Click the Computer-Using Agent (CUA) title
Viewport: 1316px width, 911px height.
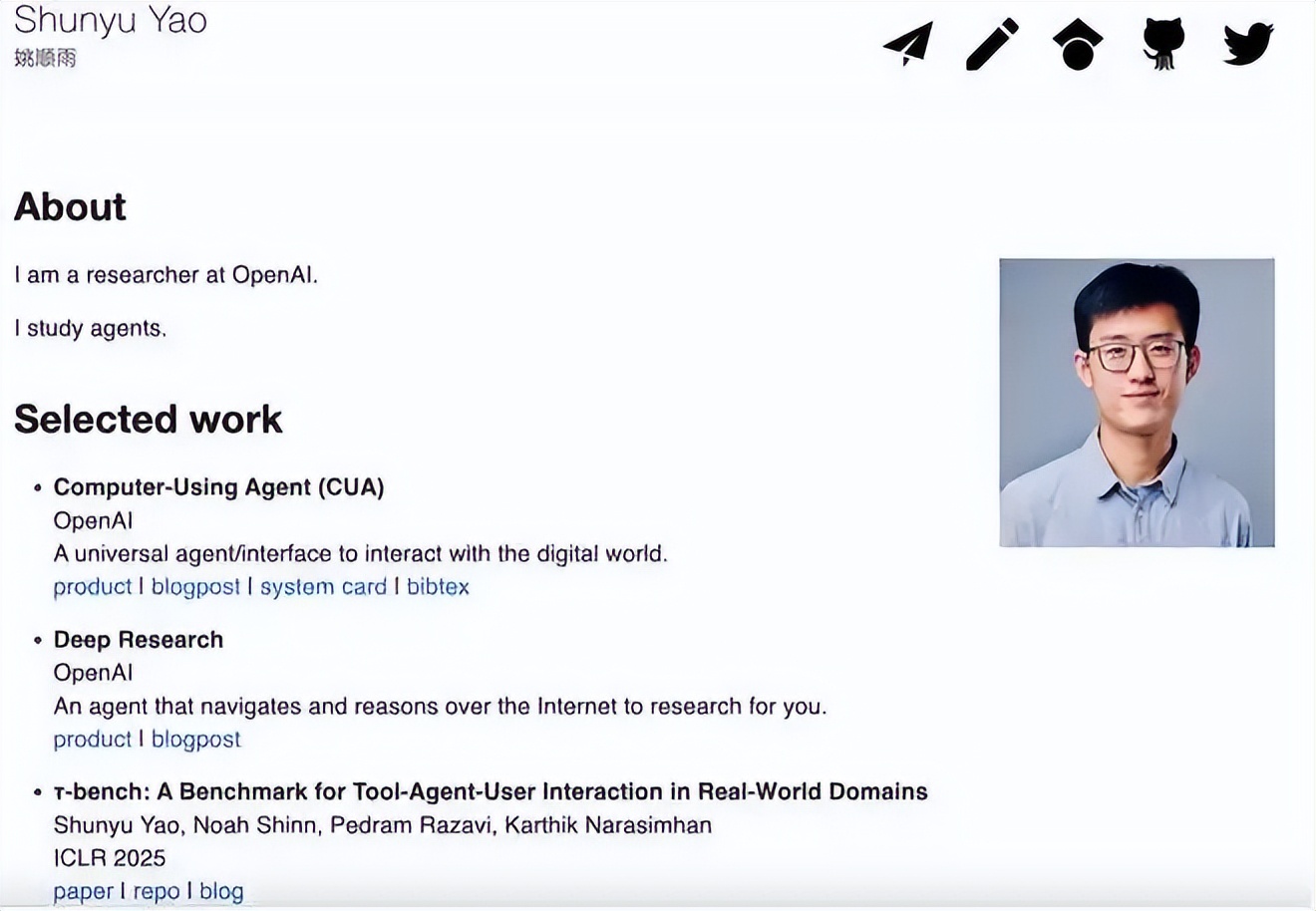click(x=218, y=487)
